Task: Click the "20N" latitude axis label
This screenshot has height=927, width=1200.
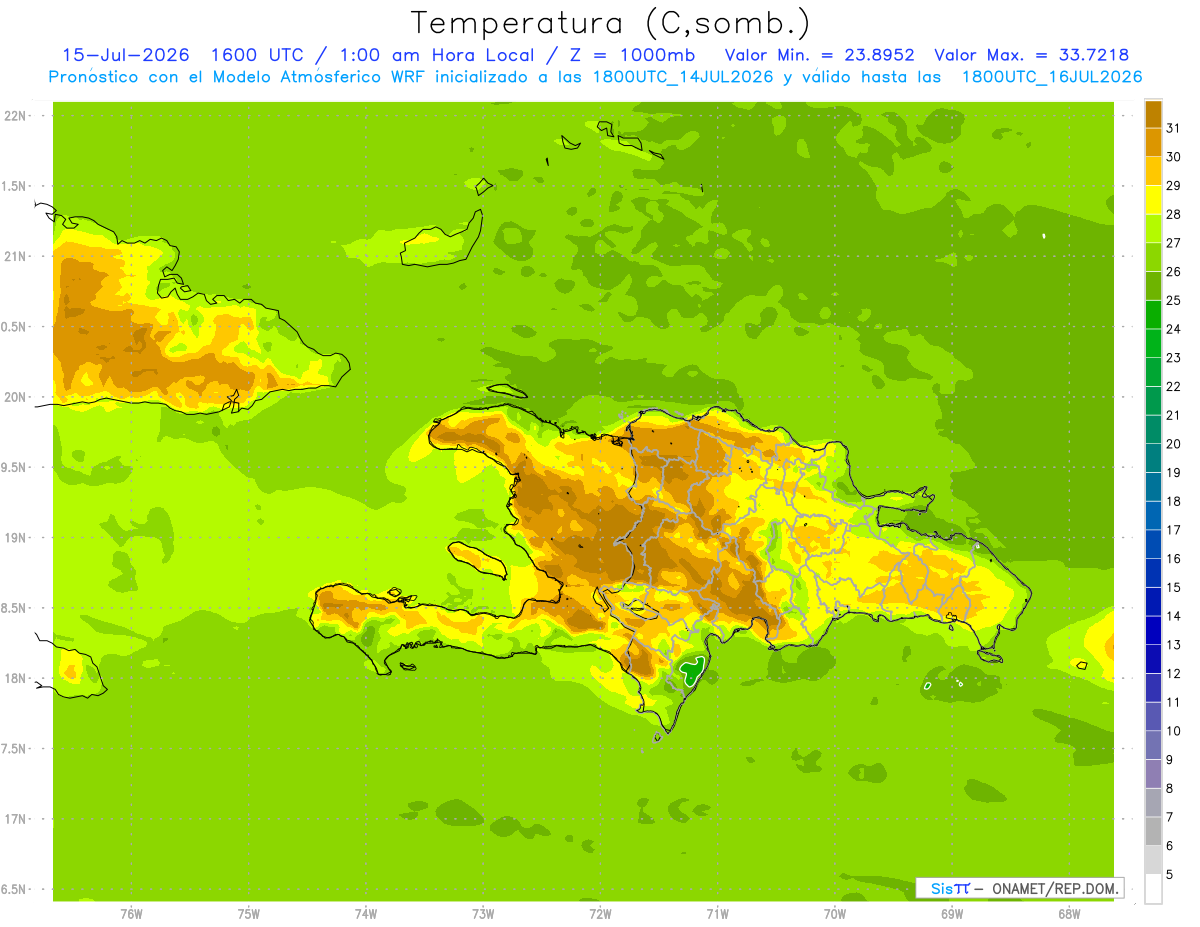Action: click(x=15, y=397)
